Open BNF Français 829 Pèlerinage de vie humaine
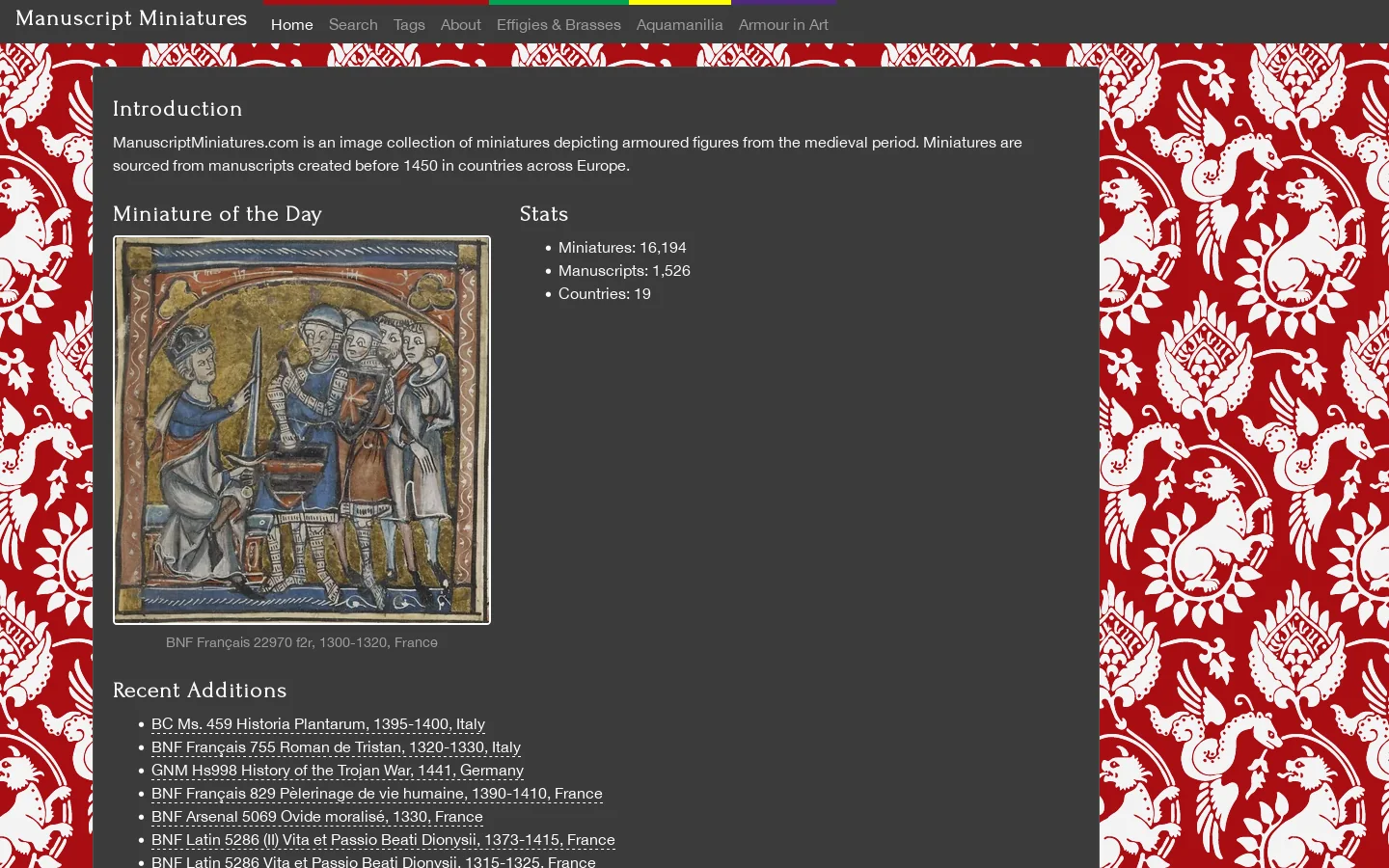Viewport: 1389px width, 868px height. click(x=377, y=794)
